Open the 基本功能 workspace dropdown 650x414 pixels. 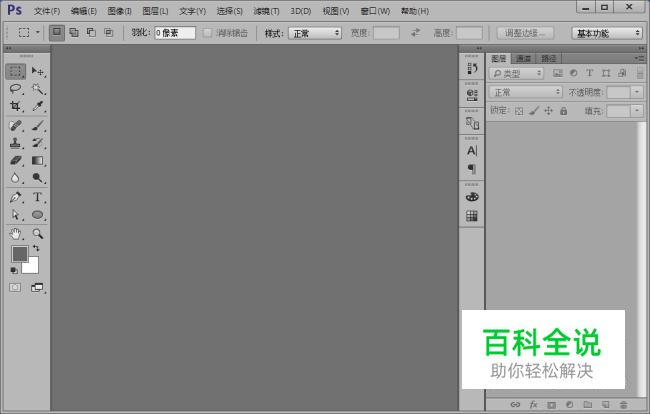coord(607,33)
